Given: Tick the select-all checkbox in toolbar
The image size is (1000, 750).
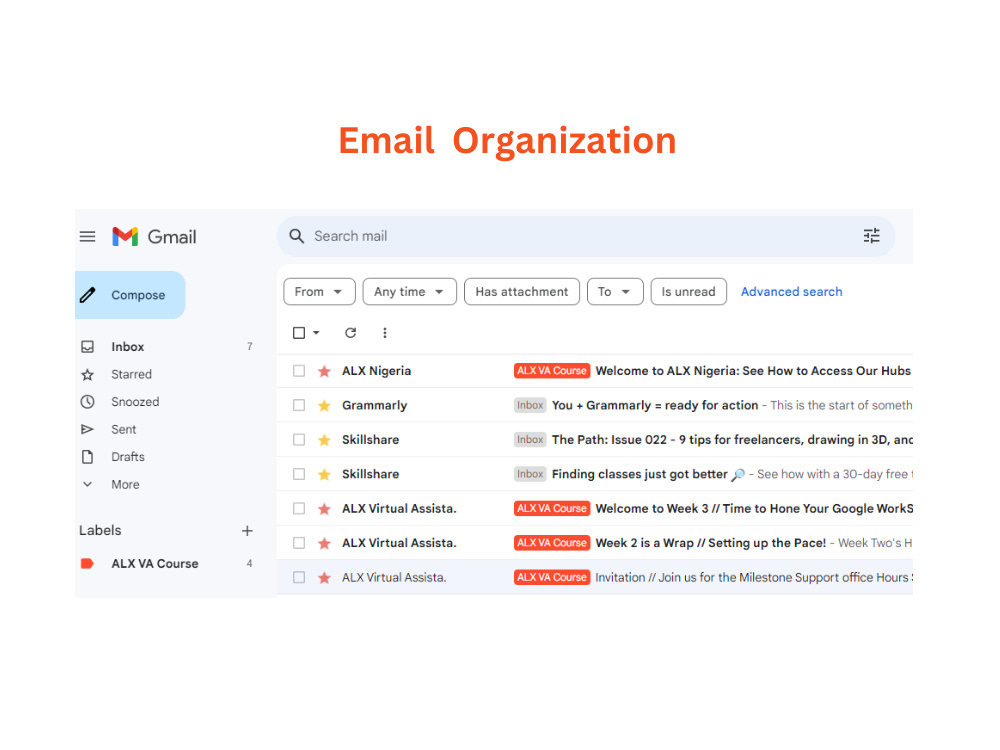Looking at the screenshot, I should [298, 332].
